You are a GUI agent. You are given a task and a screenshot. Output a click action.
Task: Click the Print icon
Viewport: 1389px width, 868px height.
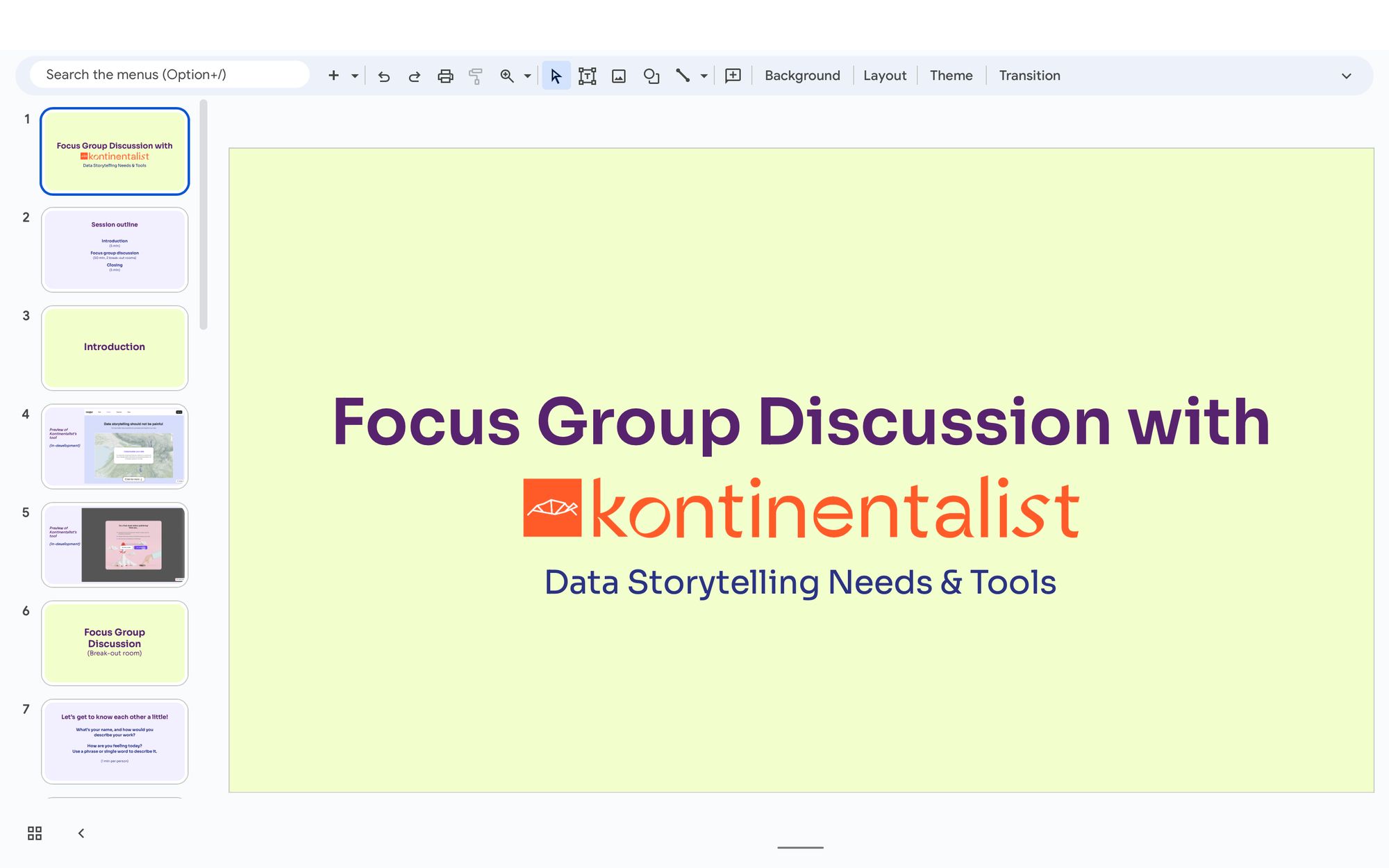coord(445,76)
